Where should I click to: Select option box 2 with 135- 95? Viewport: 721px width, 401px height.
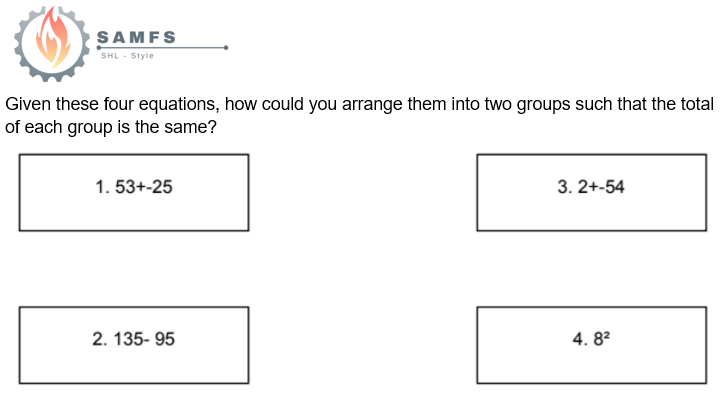click(134, 345)
